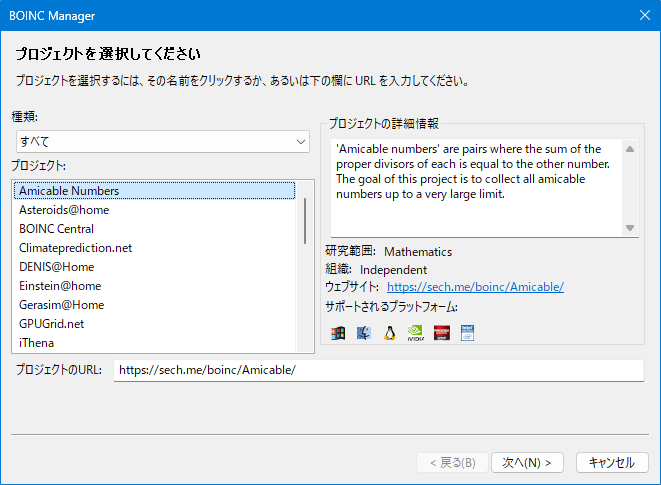
Task: Open the 種類 category dropdown
Action: pyautogui.click(x=163, y=142)
